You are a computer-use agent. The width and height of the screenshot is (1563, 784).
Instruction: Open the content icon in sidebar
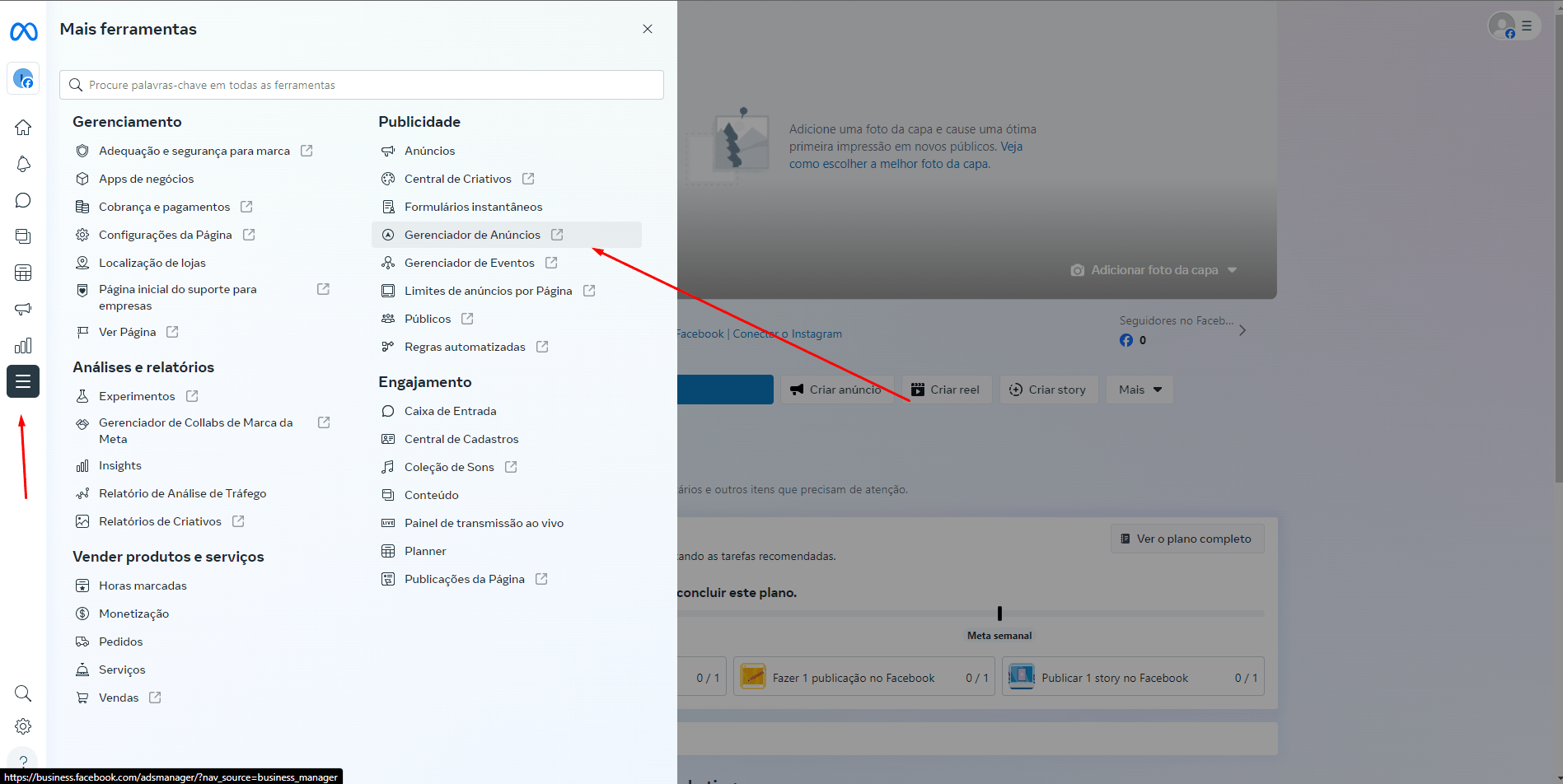pyautogui.click(x=23, y=236)
